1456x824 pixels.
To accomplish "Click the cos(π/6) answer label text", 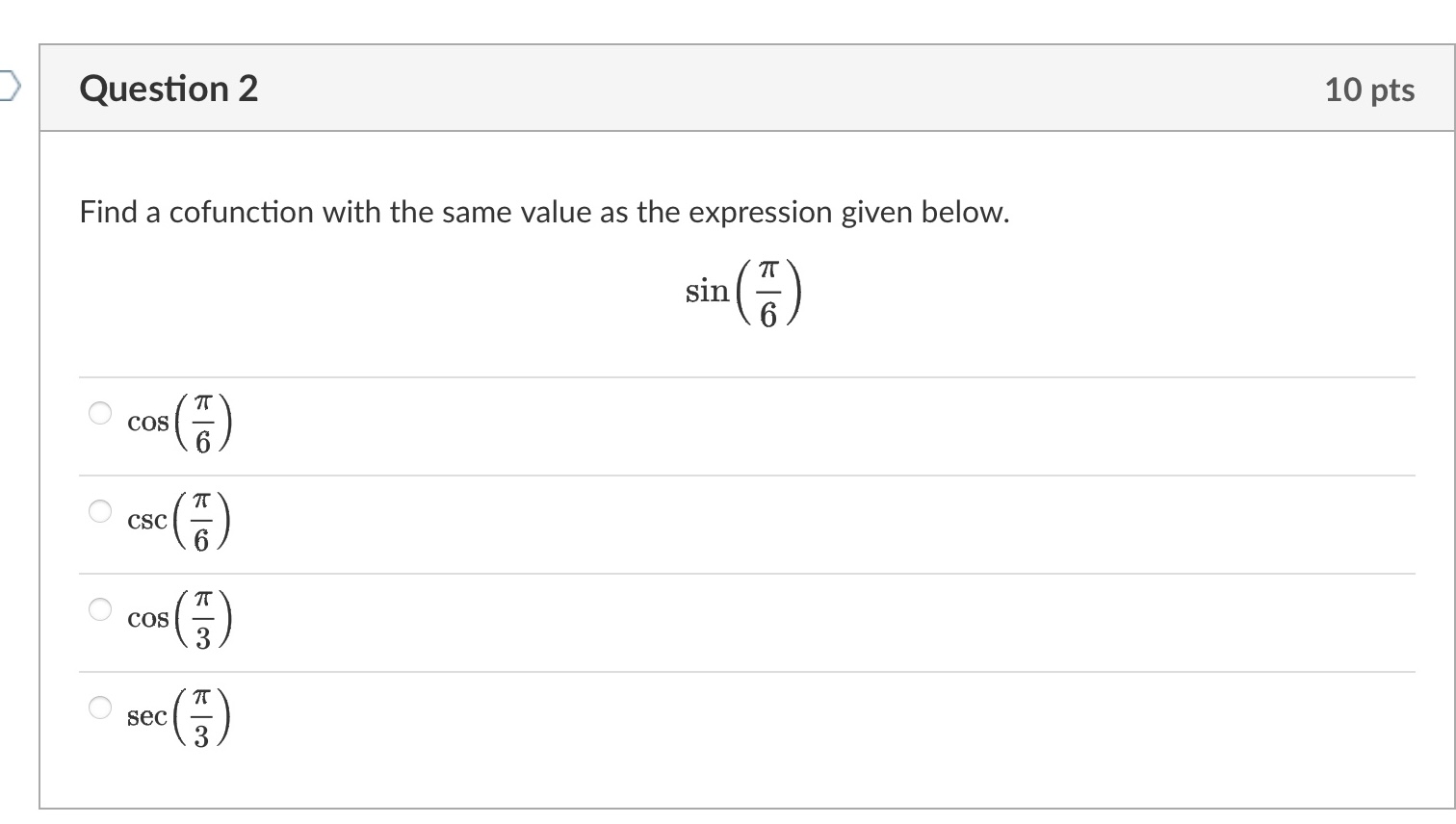I will [x=179, y=421].
